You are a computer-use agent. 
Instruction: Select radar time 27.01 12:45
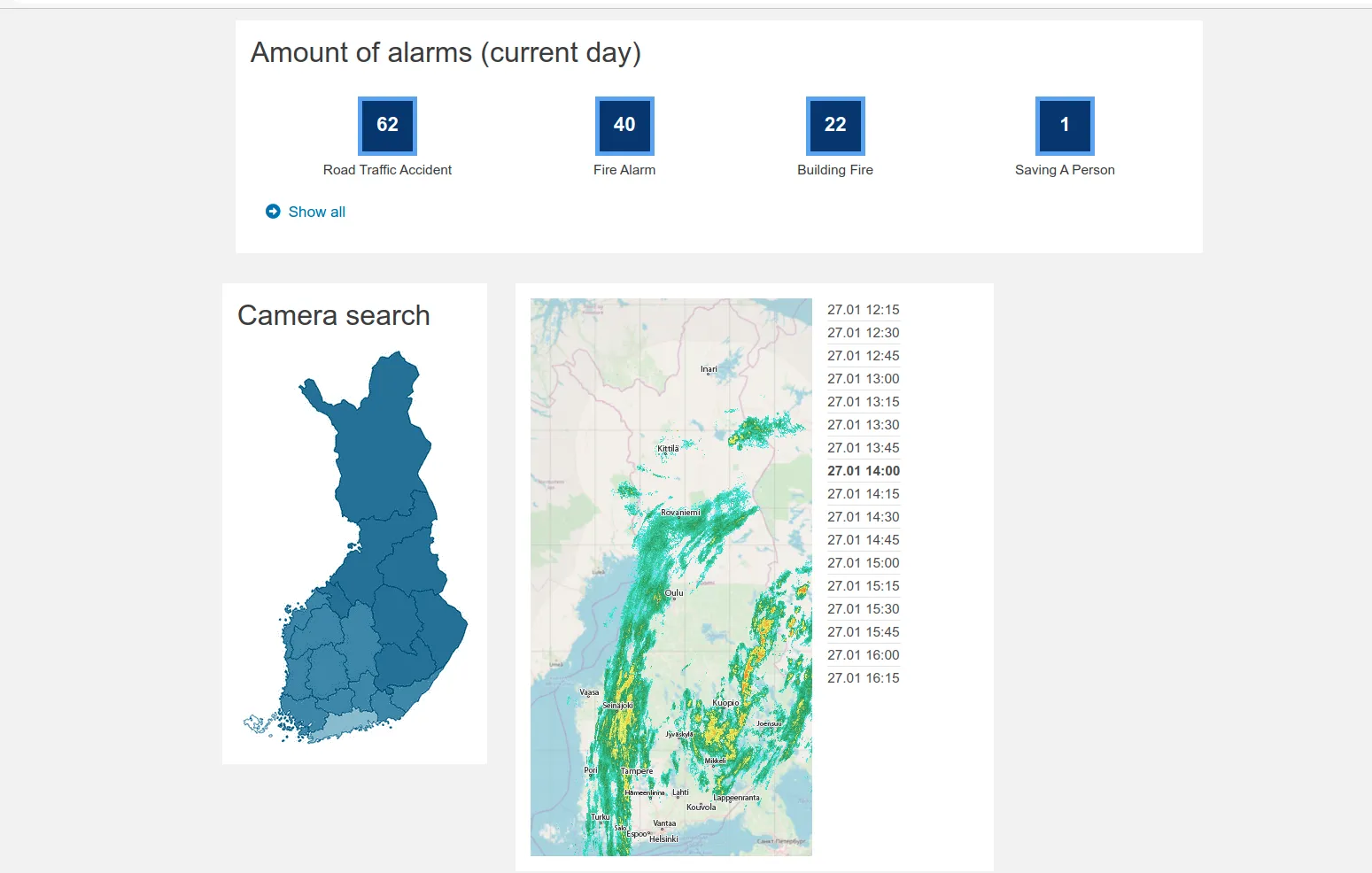864,356
